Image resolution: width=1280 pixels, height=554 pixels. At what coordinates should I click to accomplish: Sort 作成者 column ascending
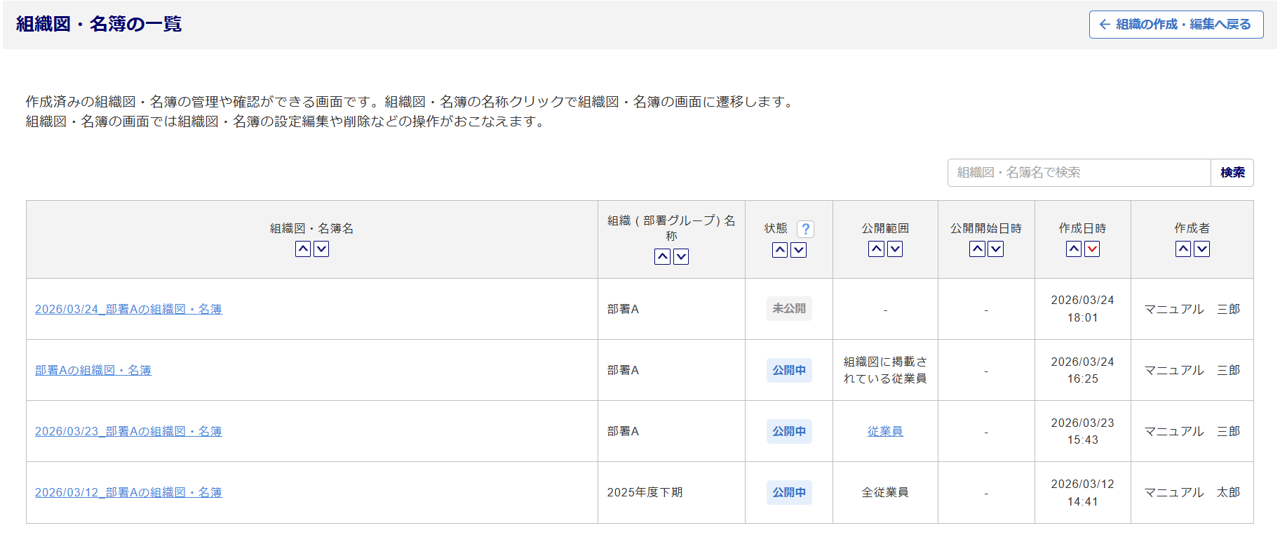[1183, 249]
